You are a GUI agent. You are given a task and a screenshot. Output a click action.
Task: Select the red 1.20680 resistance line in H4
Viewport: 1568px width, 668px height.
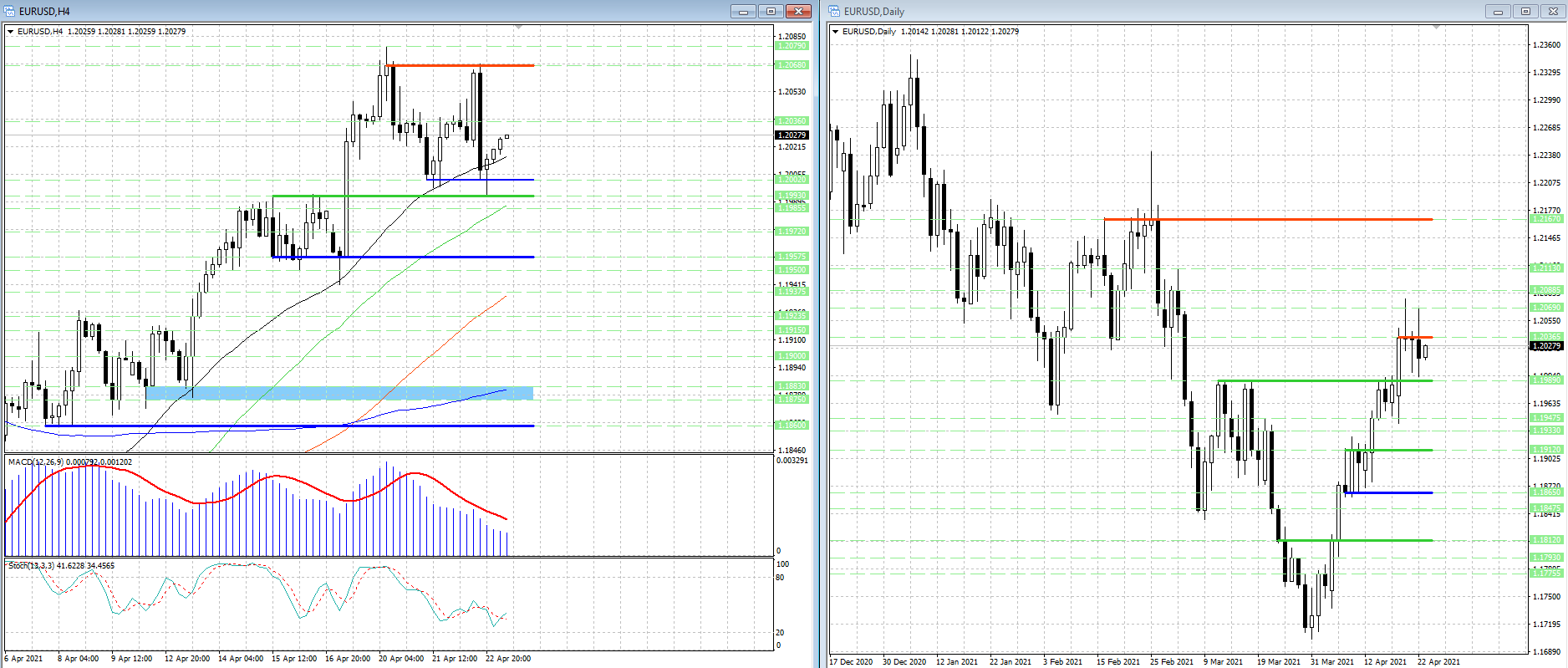(460, 65)
